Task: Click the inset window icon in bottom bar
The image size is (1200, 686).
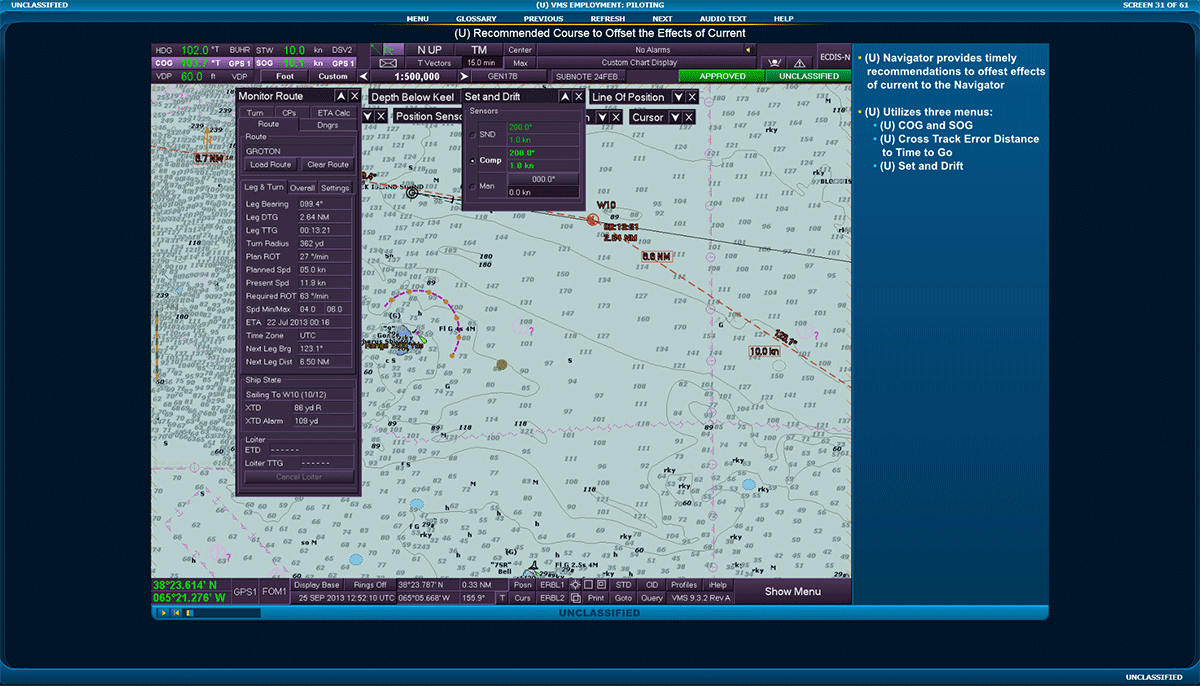Action: point(601,584)
